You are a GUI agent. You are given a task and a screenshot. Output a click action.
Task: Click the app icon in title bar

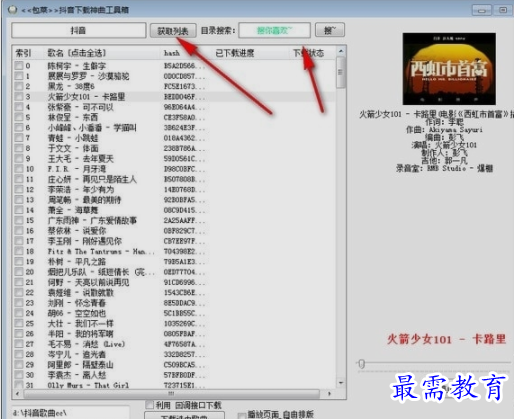(x=13, y=10)
